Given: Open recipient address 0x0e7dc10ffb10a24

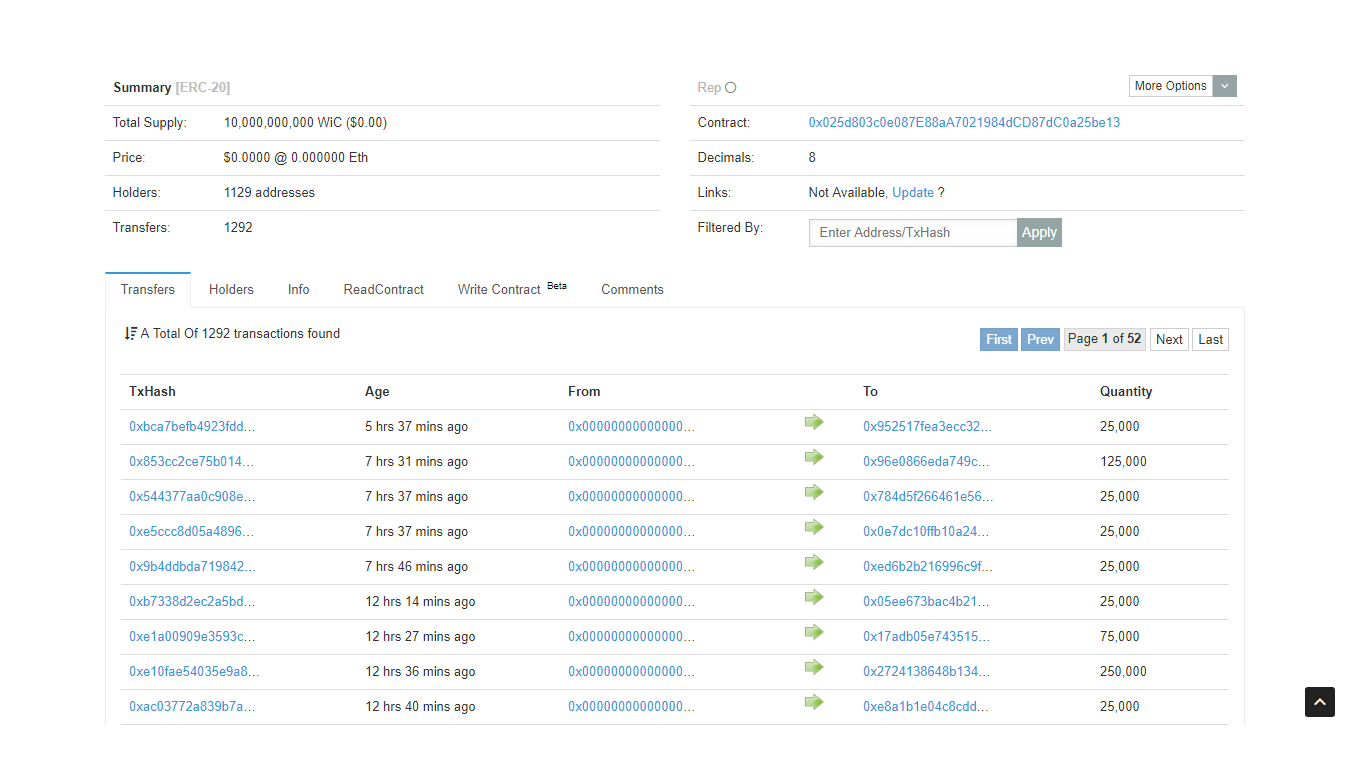Looking at the screenshot, I should pyautogui.click(x=926, y=532).
